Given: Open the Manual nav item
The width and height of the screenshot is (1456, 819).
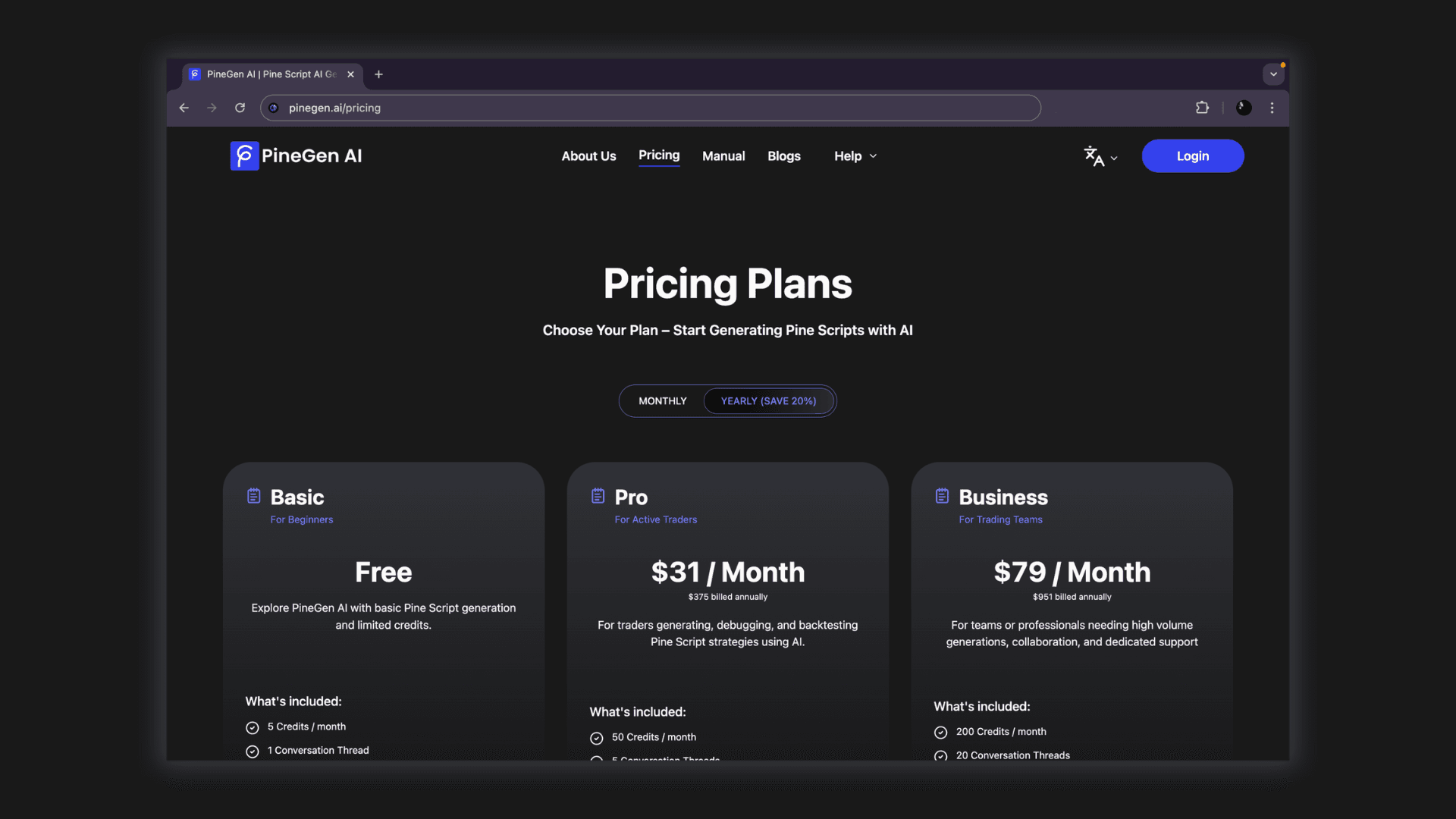Looking at the screenshot, I should point(723,156).
